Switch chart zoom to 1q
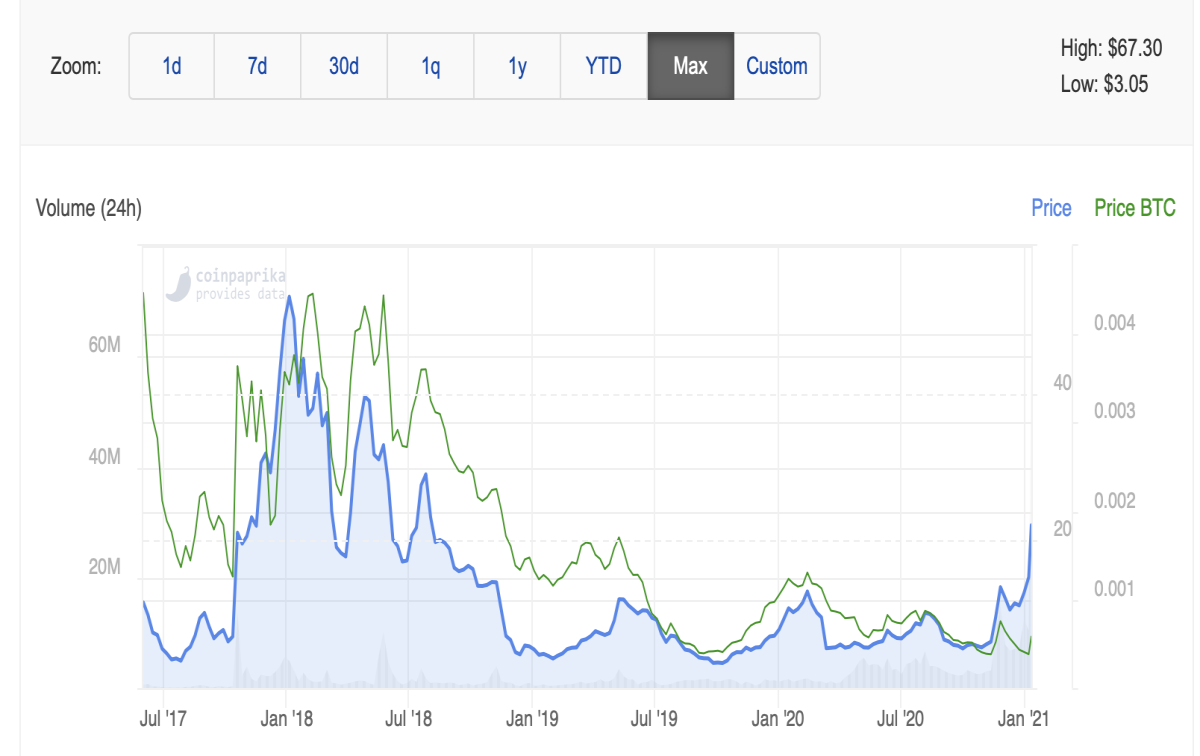 [x=431, y=66]
